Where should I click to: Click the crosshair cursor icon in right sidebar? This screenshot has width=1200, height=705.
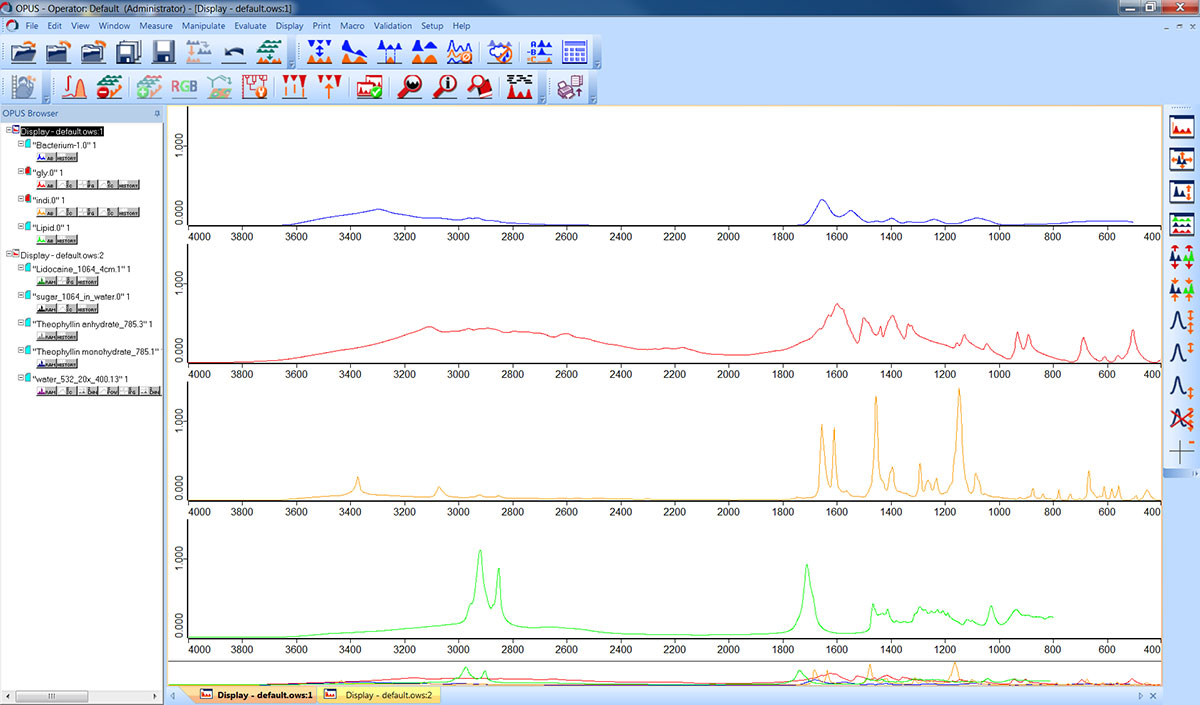point(1181,451)
